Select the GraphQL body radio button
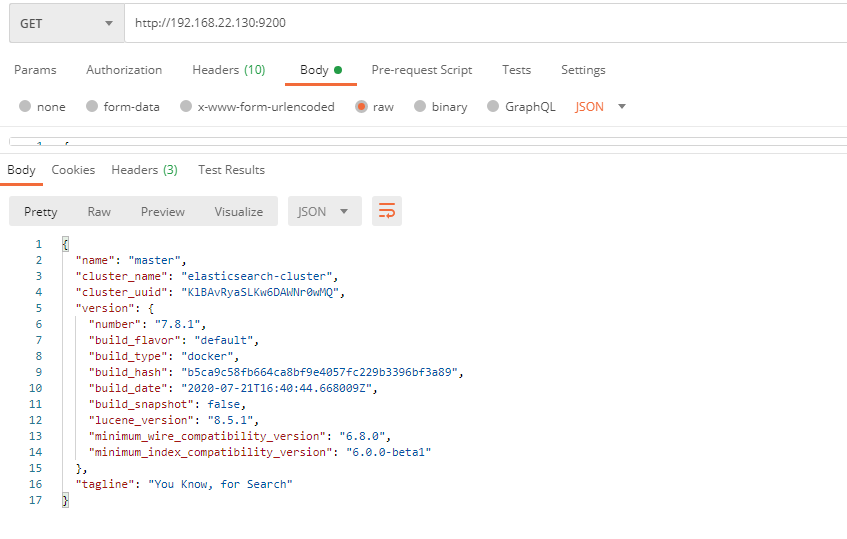Viewport: 847px width, 539px height. [x=493, y=106]
